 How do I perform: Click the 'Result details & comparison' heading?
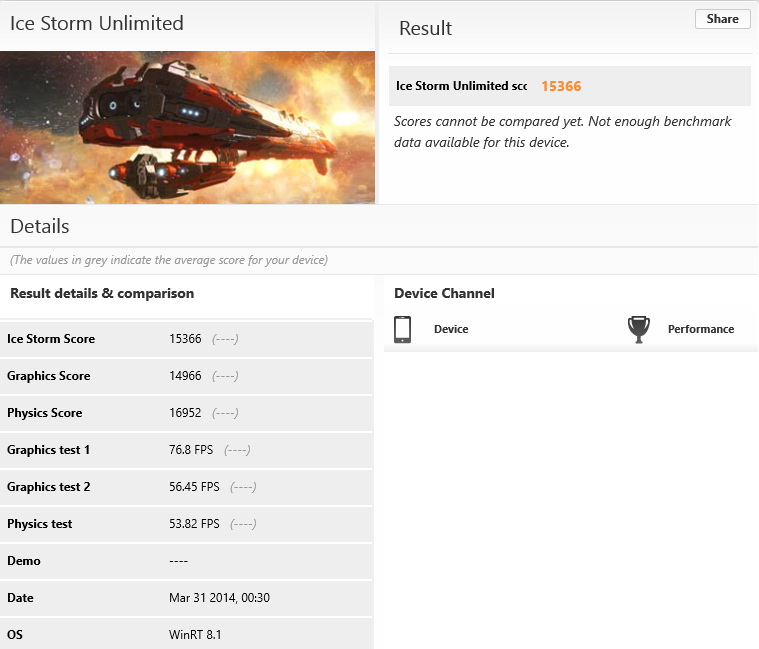point(102,293)
